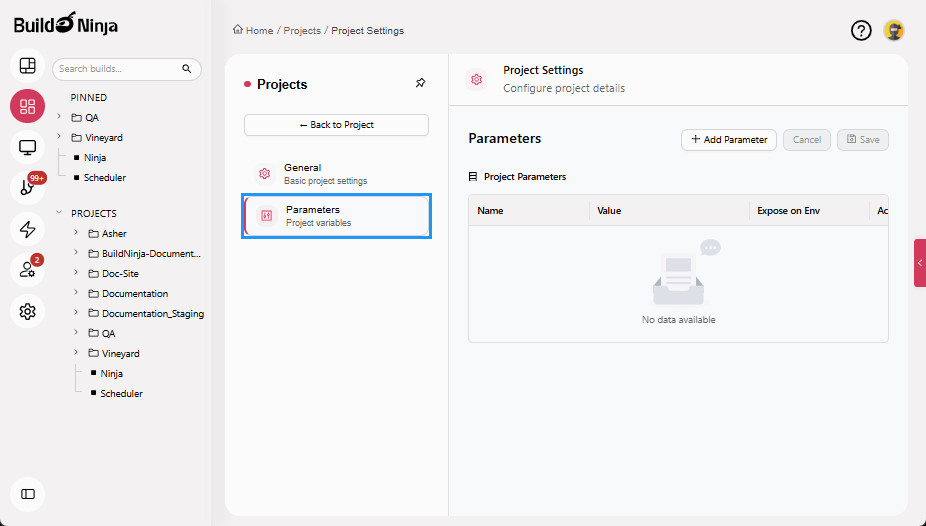This screenshot has height=526, width=926.
Task: Open the Projects grid icon in sidebar
Action: (28, 106)
